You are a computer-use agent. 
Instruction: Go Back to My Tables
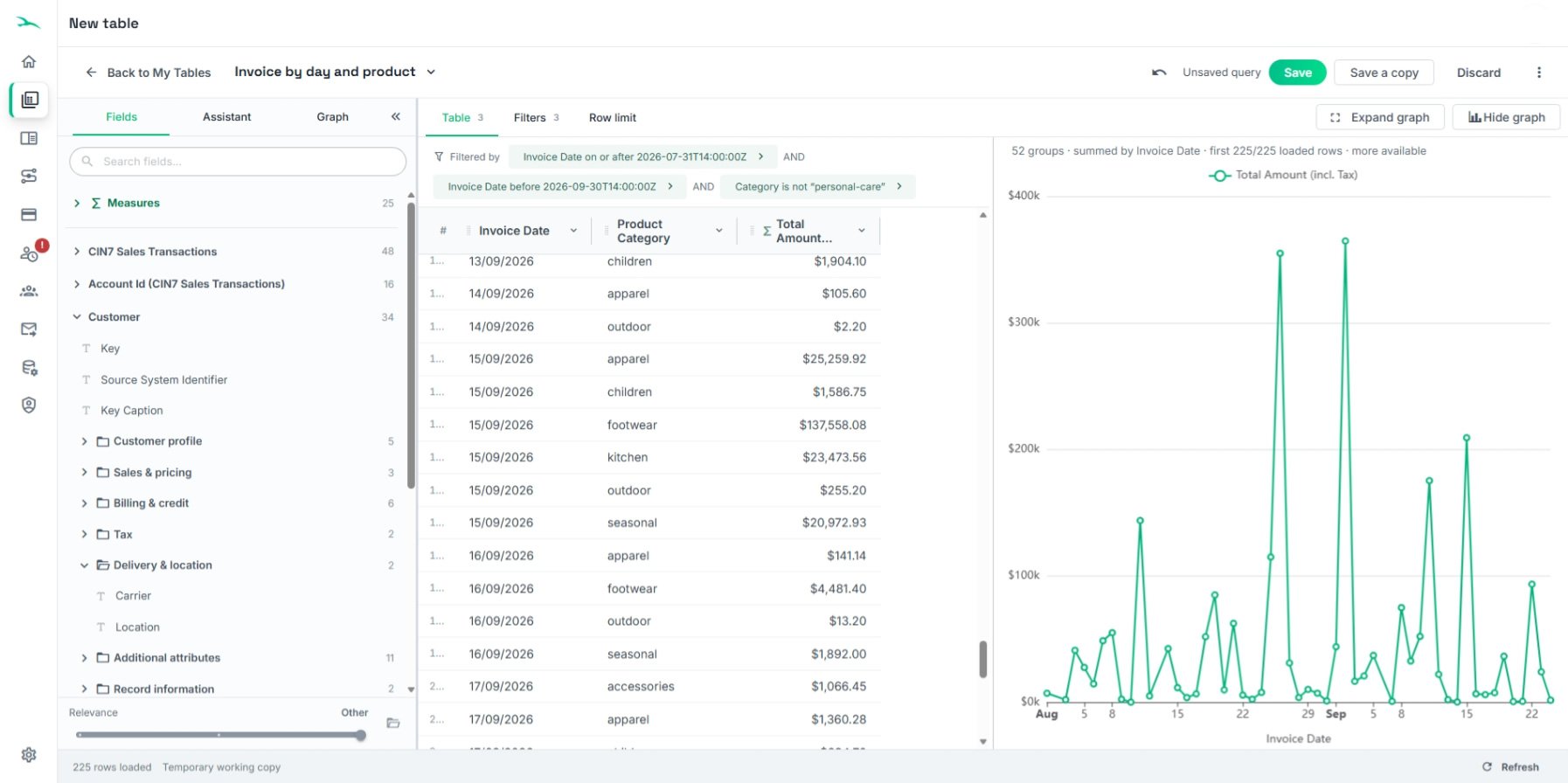149,73
